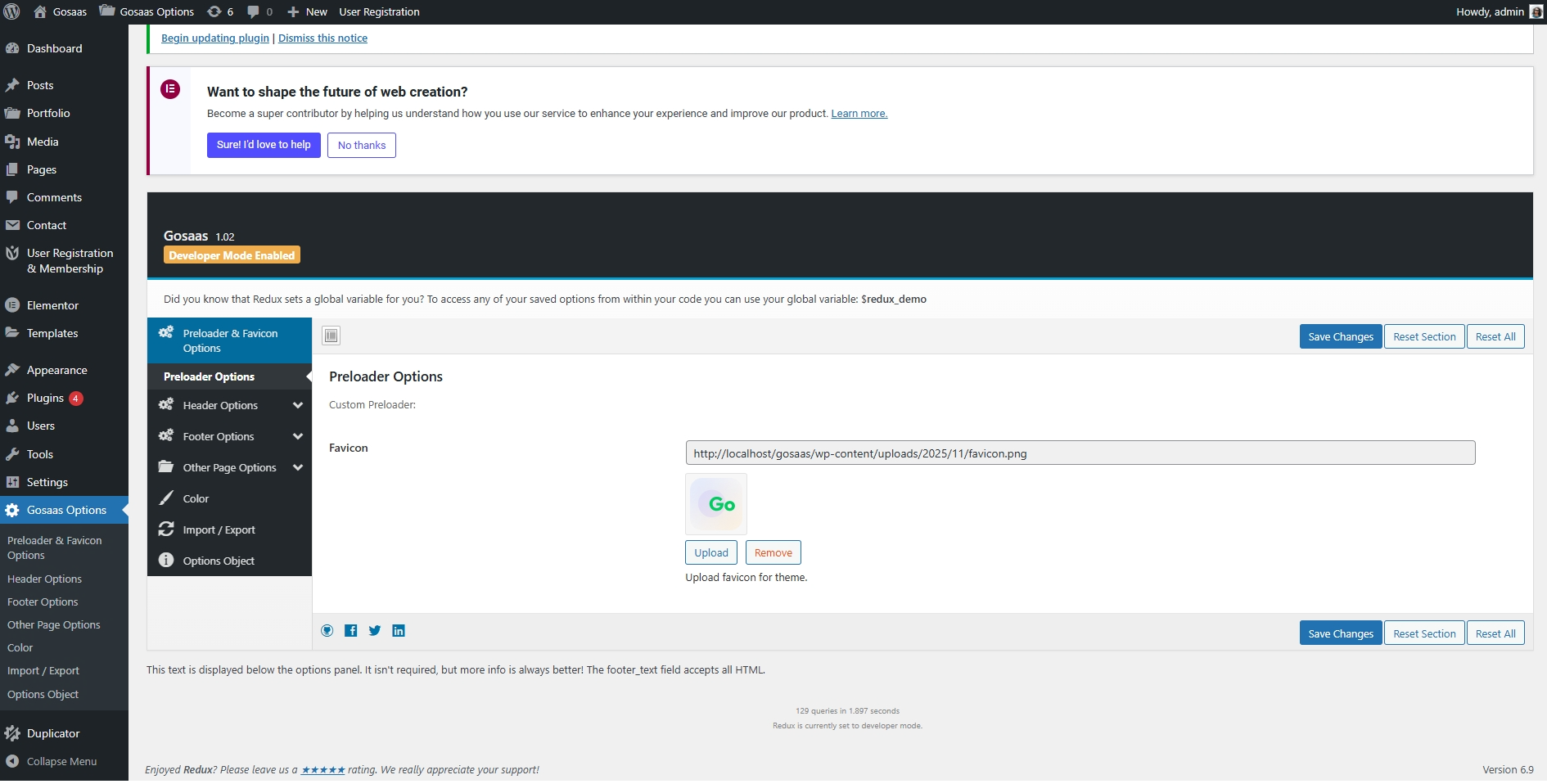Click the Favicon URL input field
This screenshot has height=784, width=1547.
(1080, 453)
